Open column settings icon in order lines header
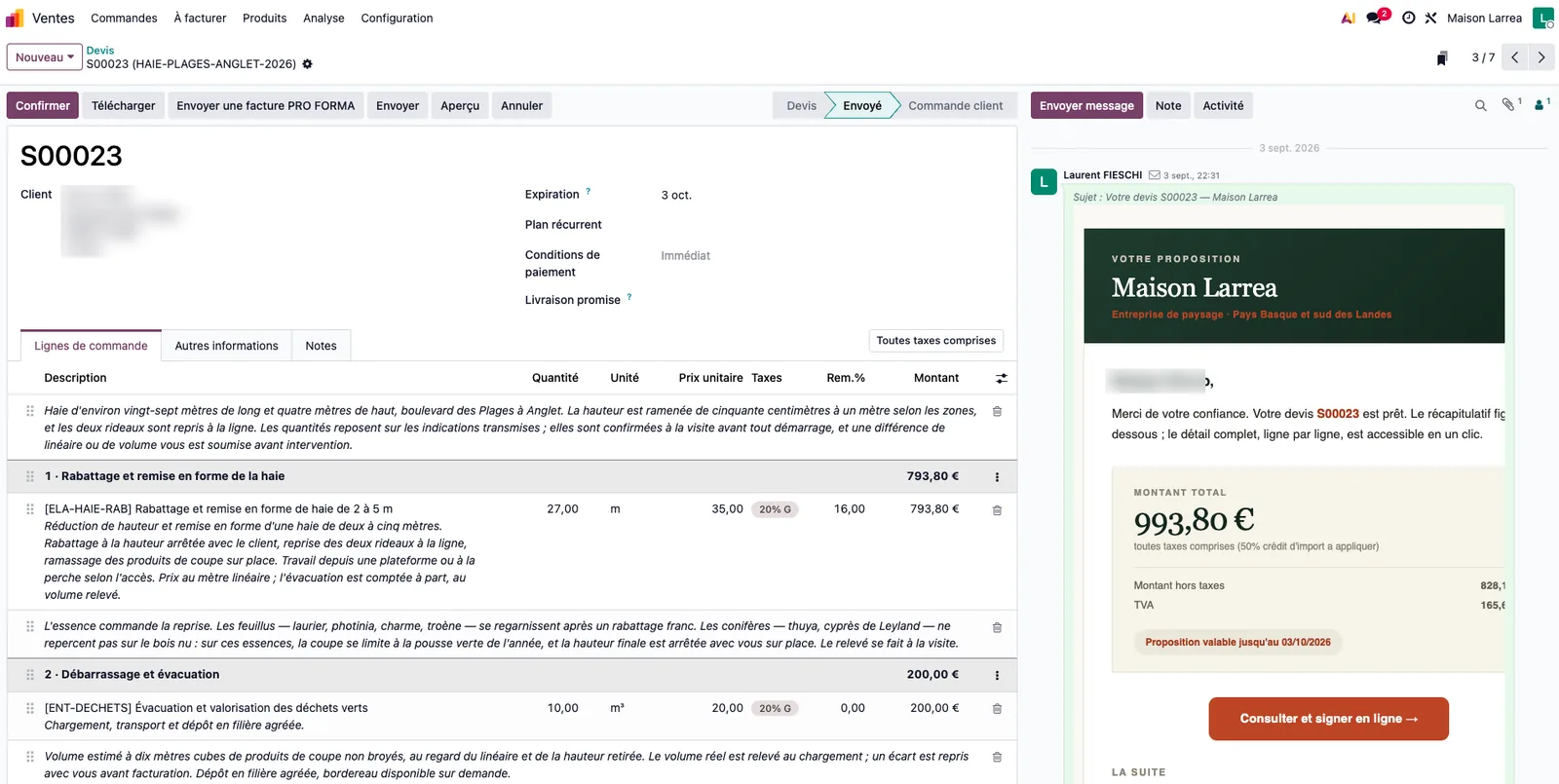 [x=1002, y=378]
